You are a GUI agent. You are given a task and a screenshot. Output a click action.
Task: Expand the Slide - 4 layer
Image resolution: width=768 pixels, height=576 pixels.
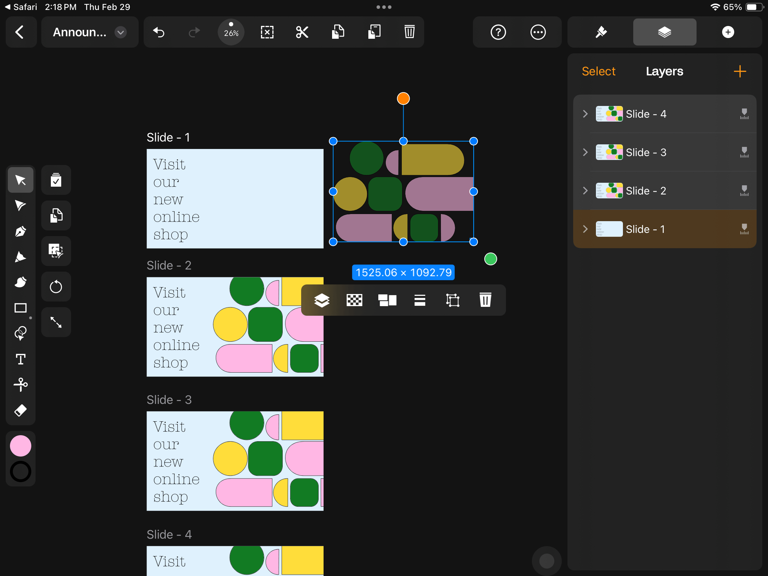[x=585, y=114]
